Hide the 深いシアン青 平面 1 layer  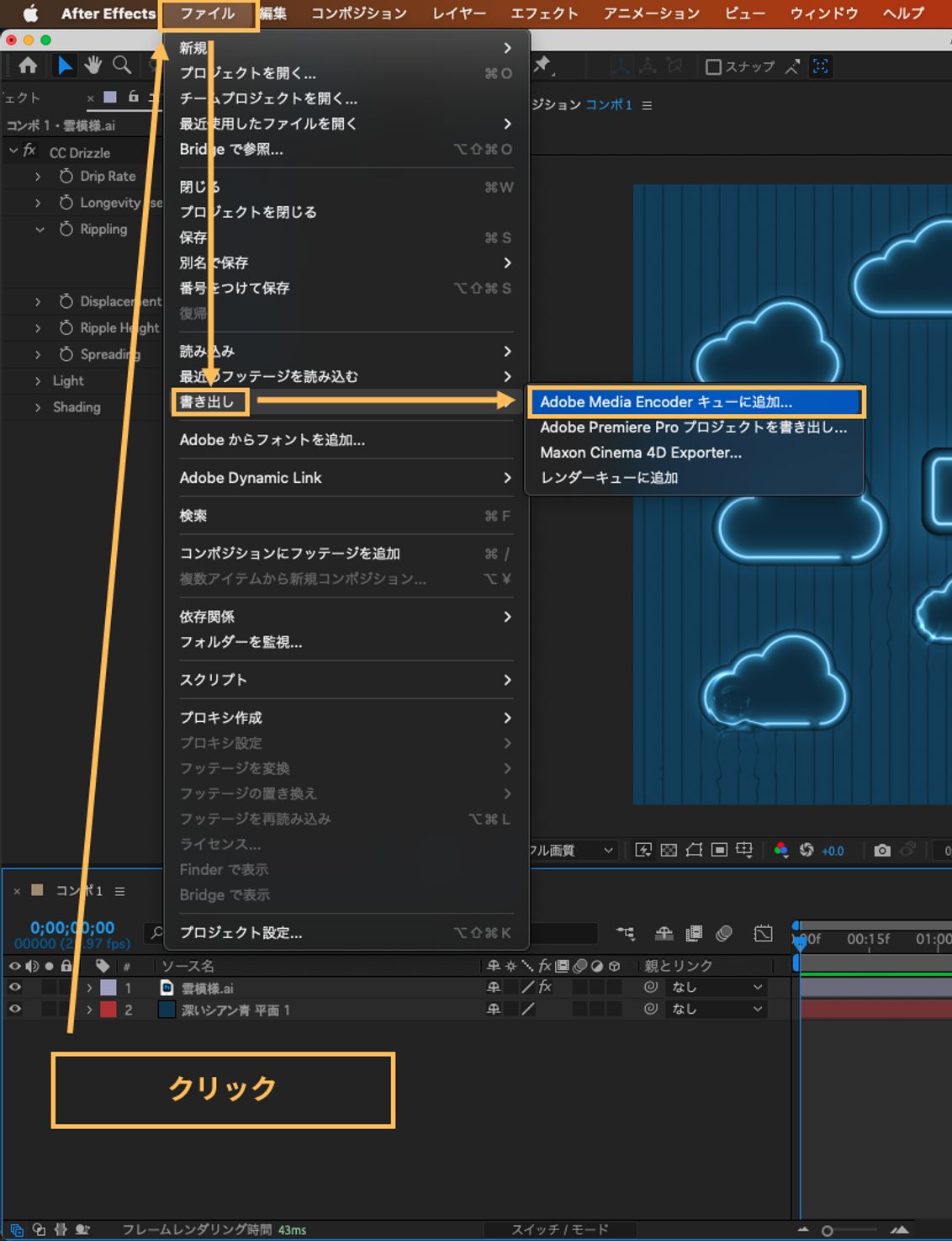tap(14, 1010)
